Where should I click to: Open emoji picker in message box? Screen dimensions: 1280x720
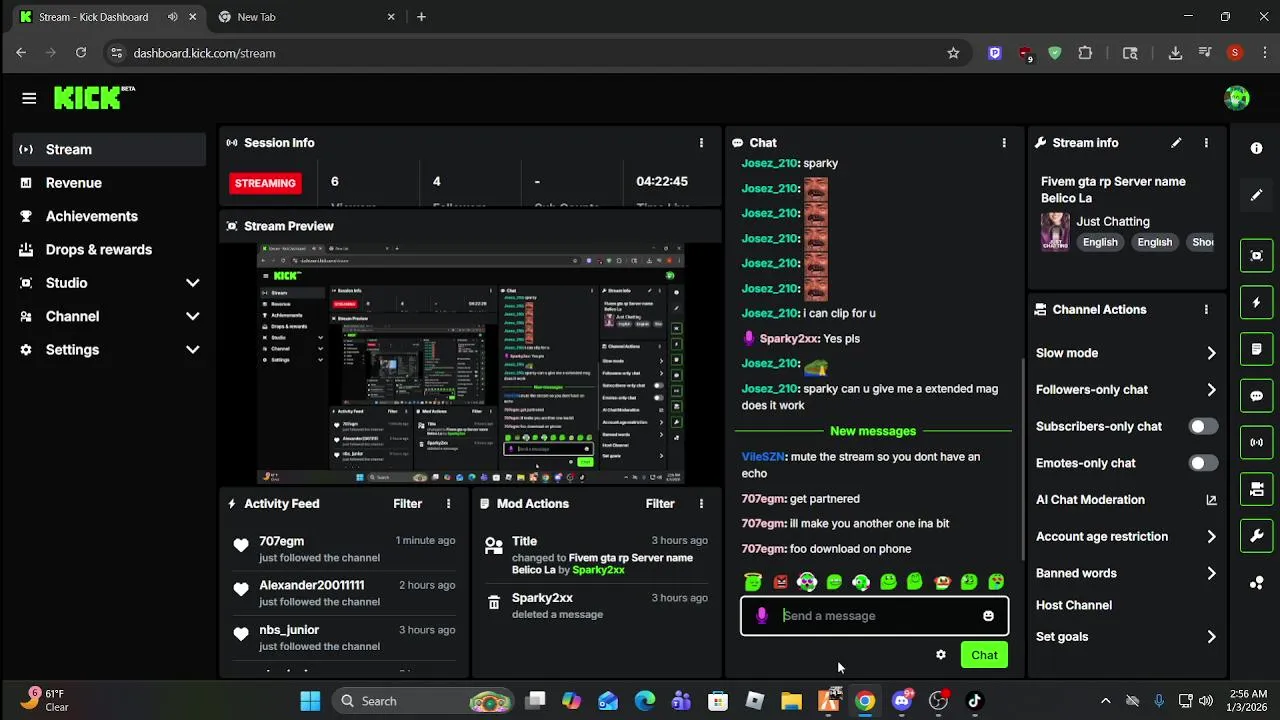click(988, 616)
